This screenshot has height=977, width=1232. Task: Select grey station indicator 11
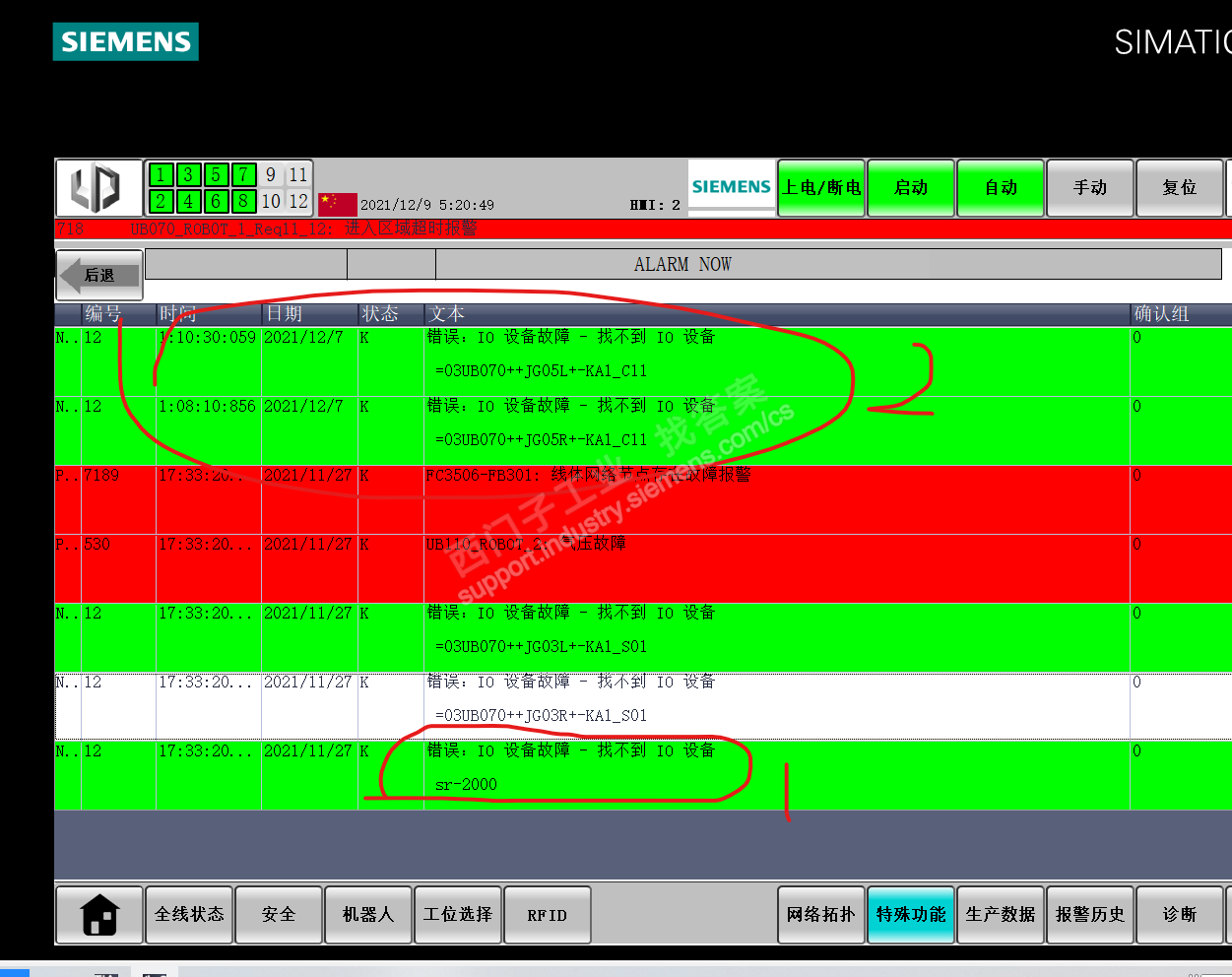tap(298, 175)
